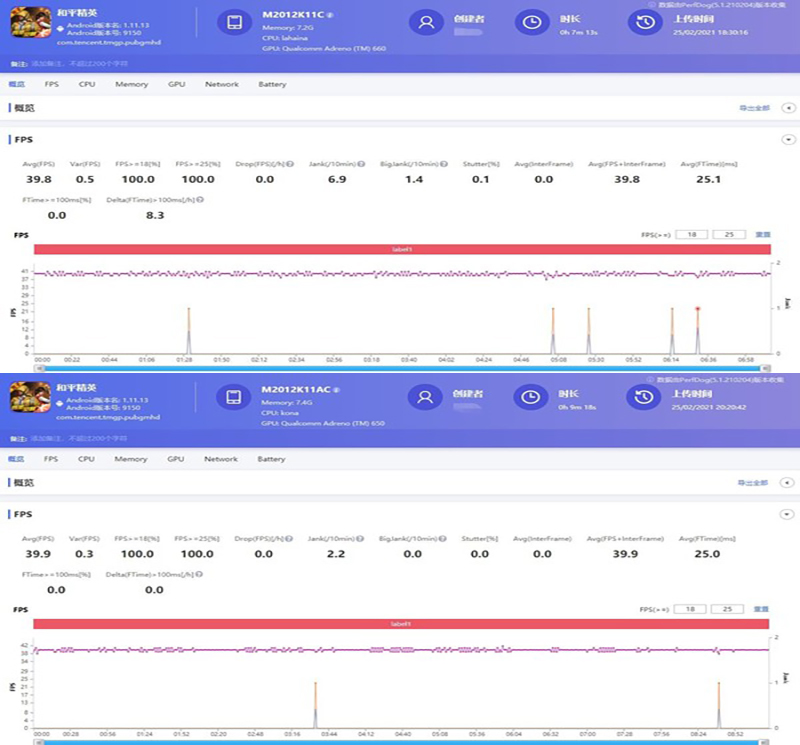Image resolution: width=800 pixels, height=745 pixels.
Task: Switch to FPS tab in M2012K11AC report
Action: coord(51,459)
